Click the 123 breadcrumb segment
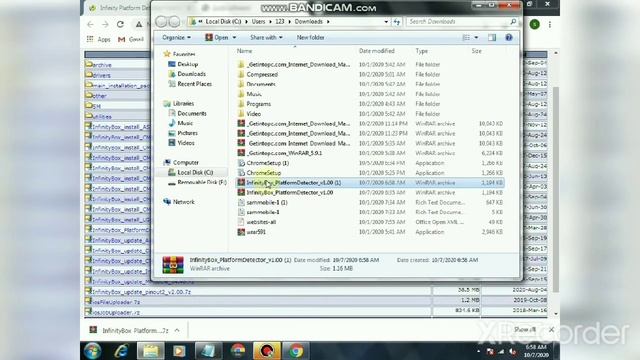Image resolution: width=640 pixels, height=360 pixels. tap(280, 22)
